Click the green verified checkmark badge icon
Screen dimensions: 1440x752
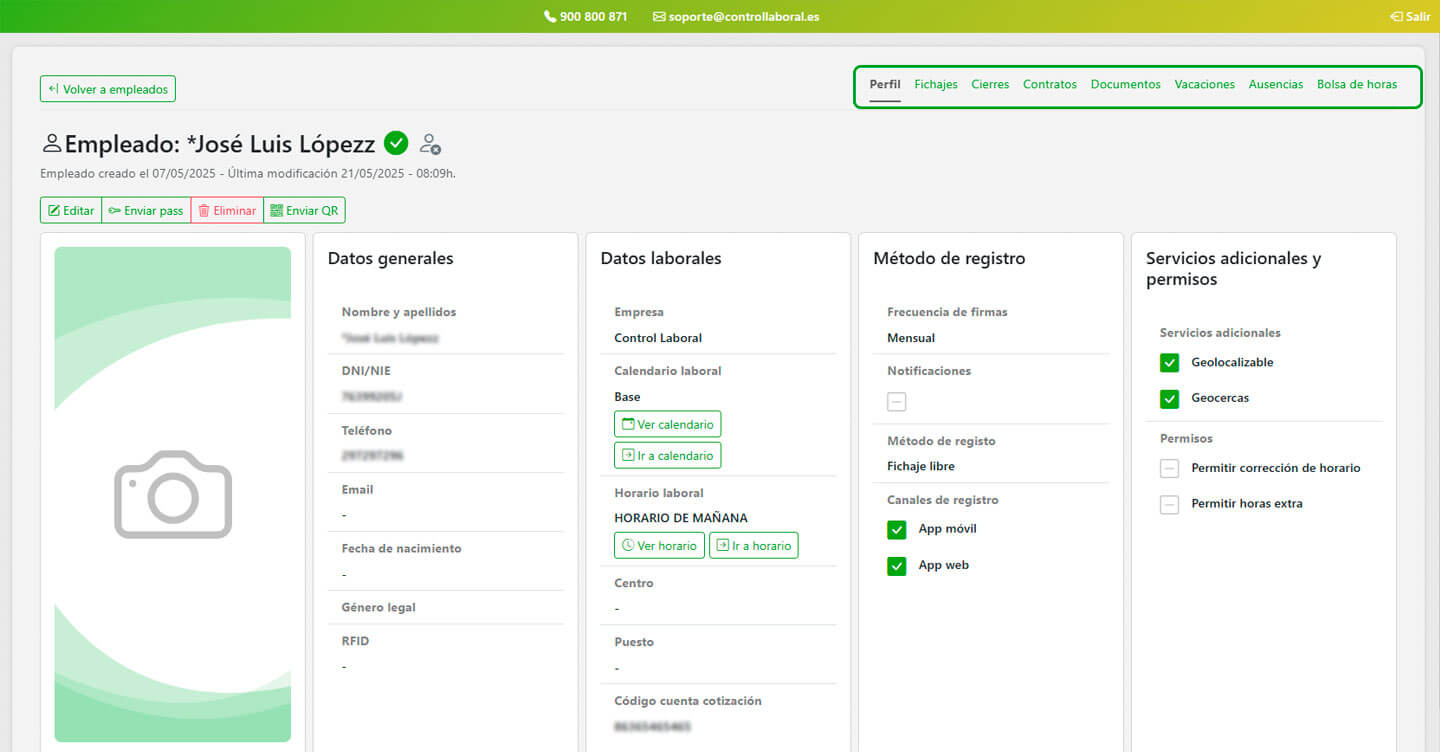(396, 144)
